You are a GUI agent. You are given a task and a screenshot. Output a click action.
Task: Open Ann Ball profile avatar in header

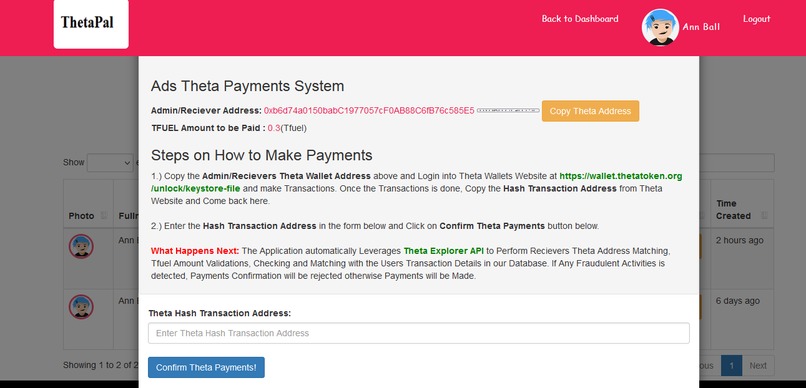(x=660, y=27)
